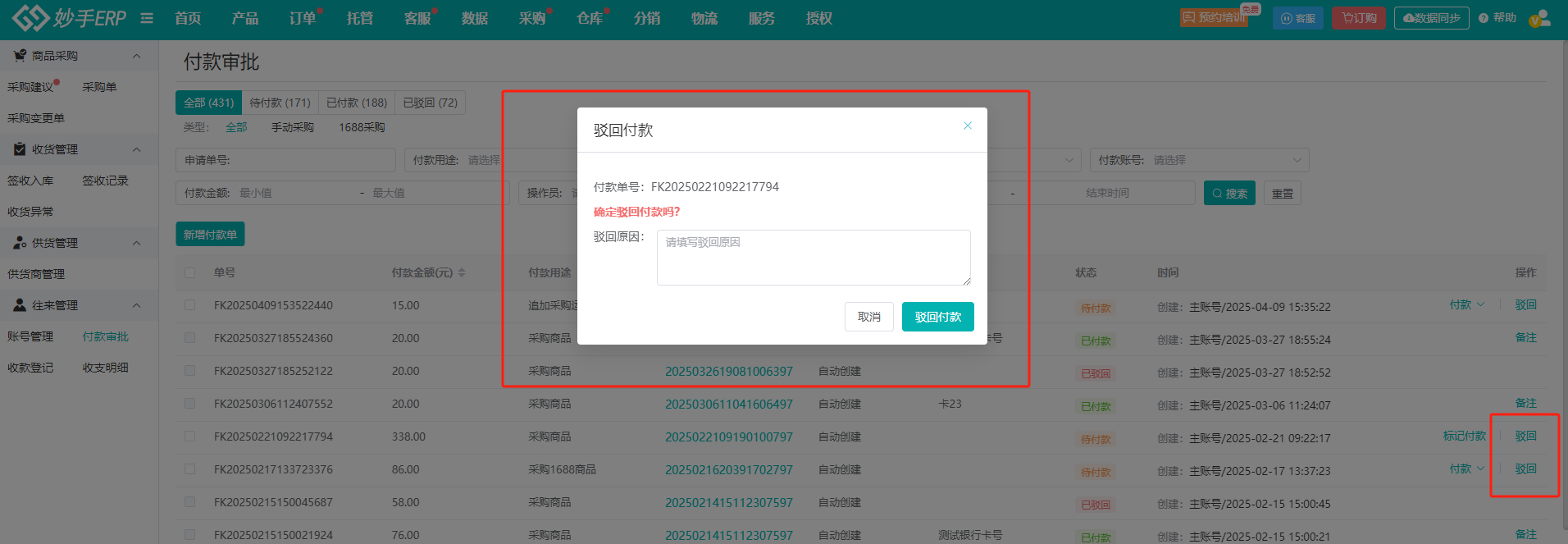Image resolution: width=1568 pixels, height=544 pixels.
Task: Collapse the 往来管理 sidebar section
Action: click(137, 305)
